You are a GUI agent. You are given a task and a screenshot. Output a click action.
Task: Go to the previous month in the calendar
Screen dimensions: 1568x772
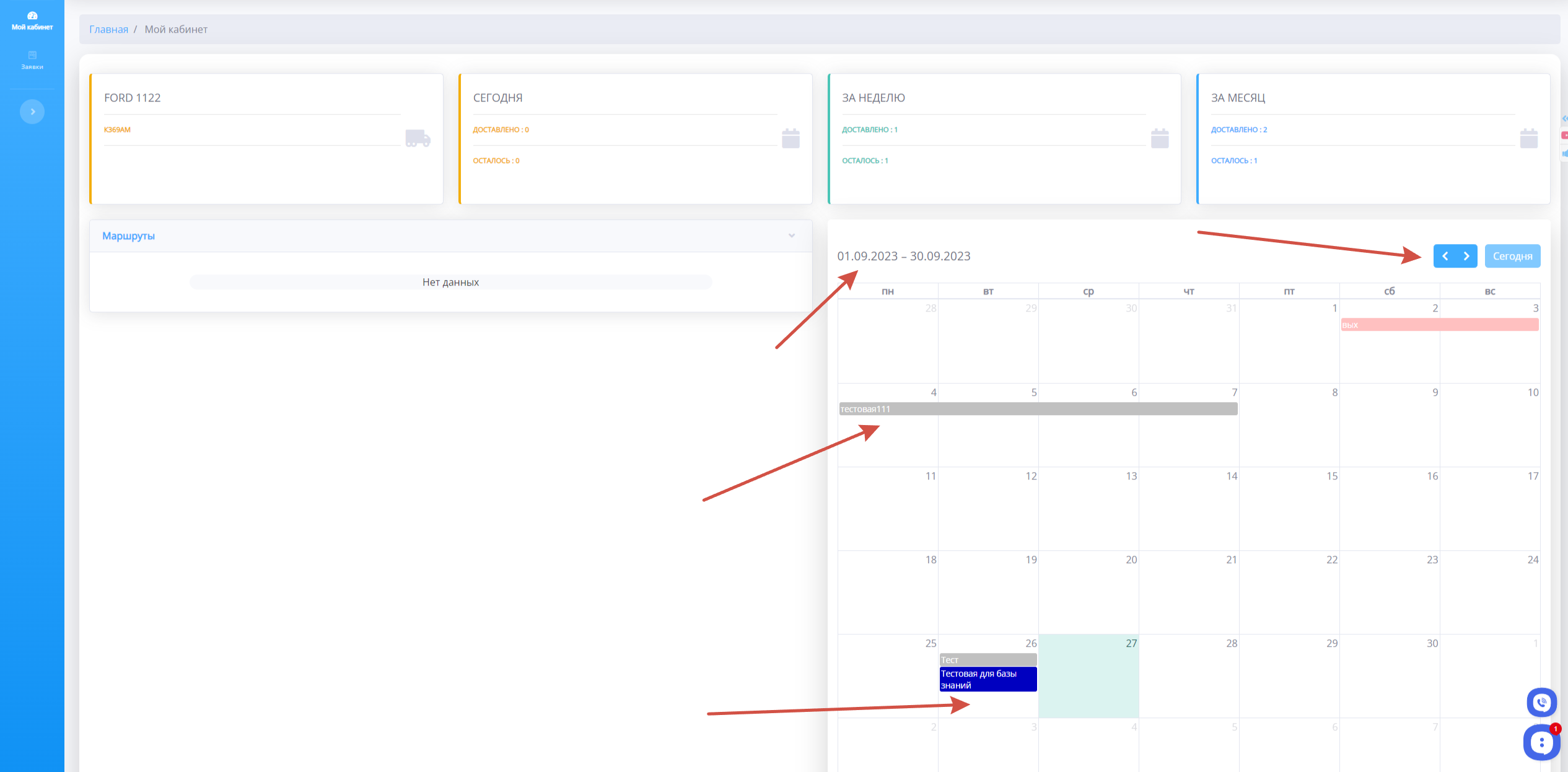[1445, 256]
